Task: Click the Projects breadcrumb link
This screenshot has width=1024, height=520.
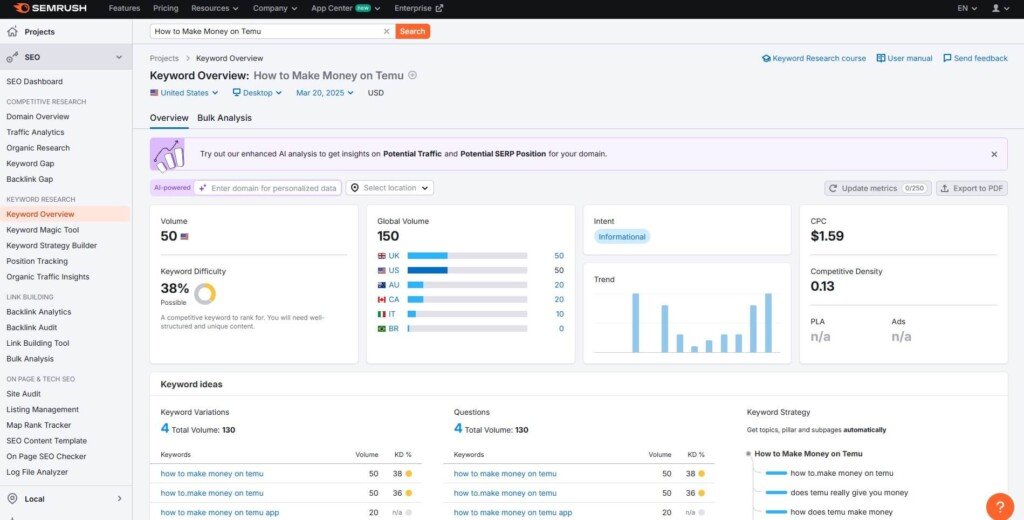Action: [164, 58]
